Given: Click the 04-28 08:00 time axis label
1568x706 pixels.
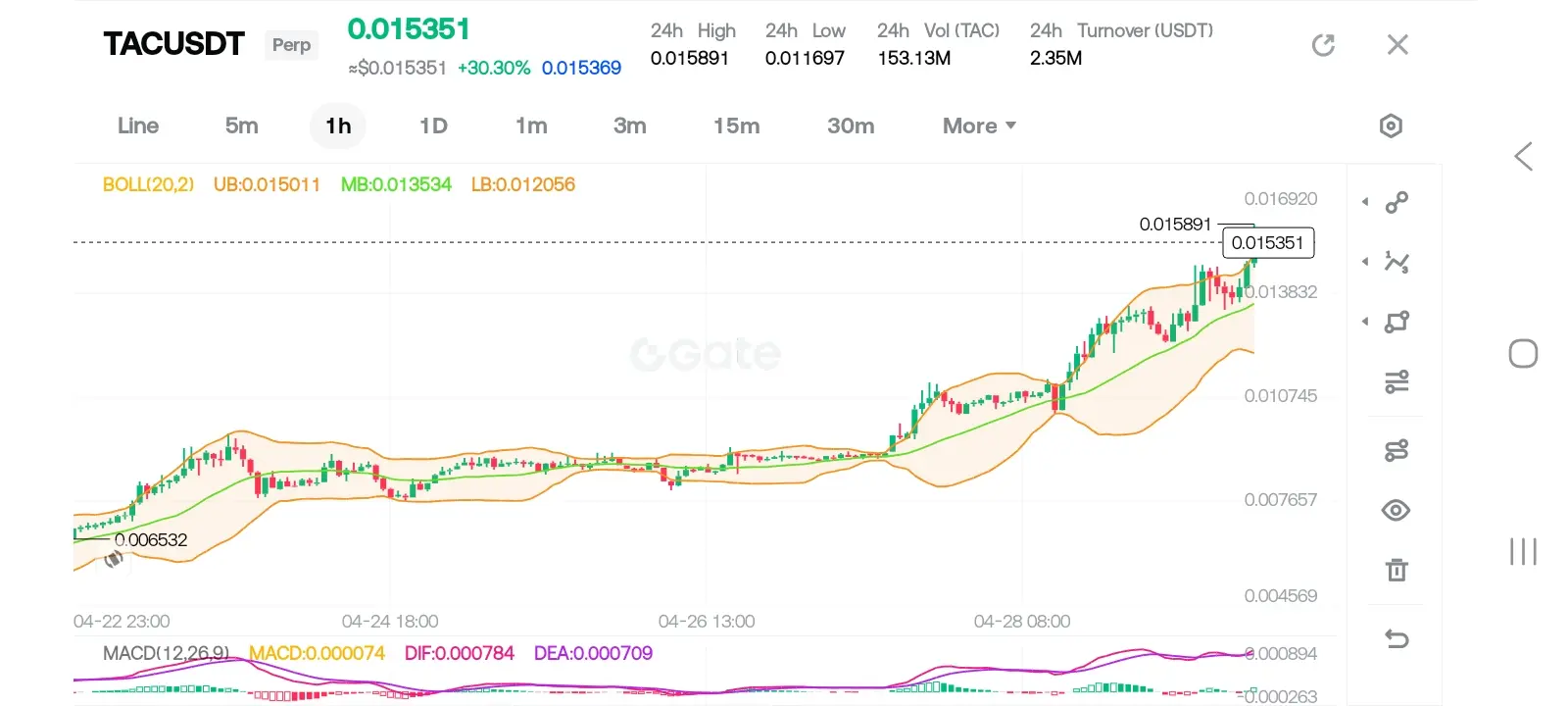Looking at the screenshot, I should [x=1022, y=622].
